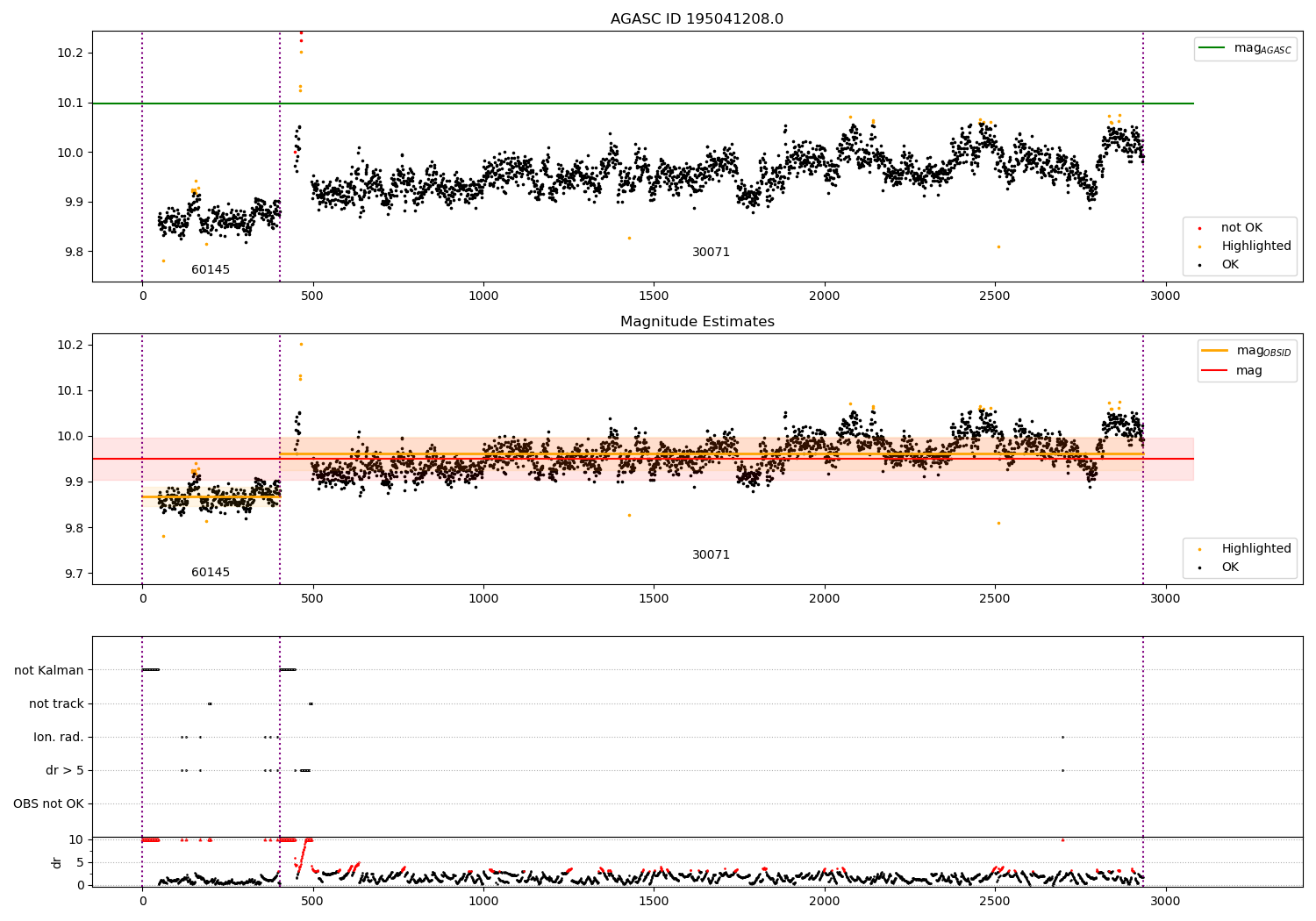Select red 'mag' legend entry in middle plot
The width and height of the screenshot is (1316, 921).
point(1233,371)
